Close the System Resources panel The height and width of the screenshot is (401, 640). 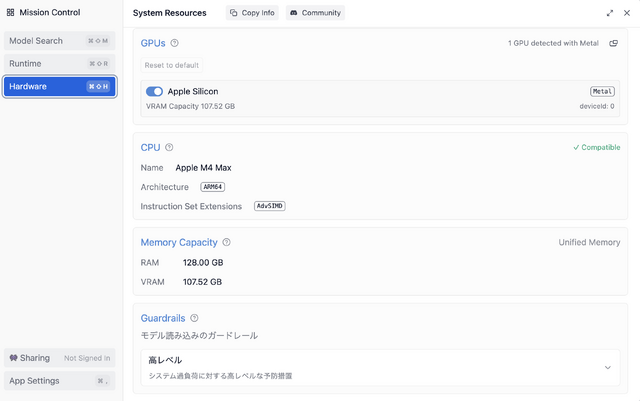pyautogui.click(x=627, y=13)
